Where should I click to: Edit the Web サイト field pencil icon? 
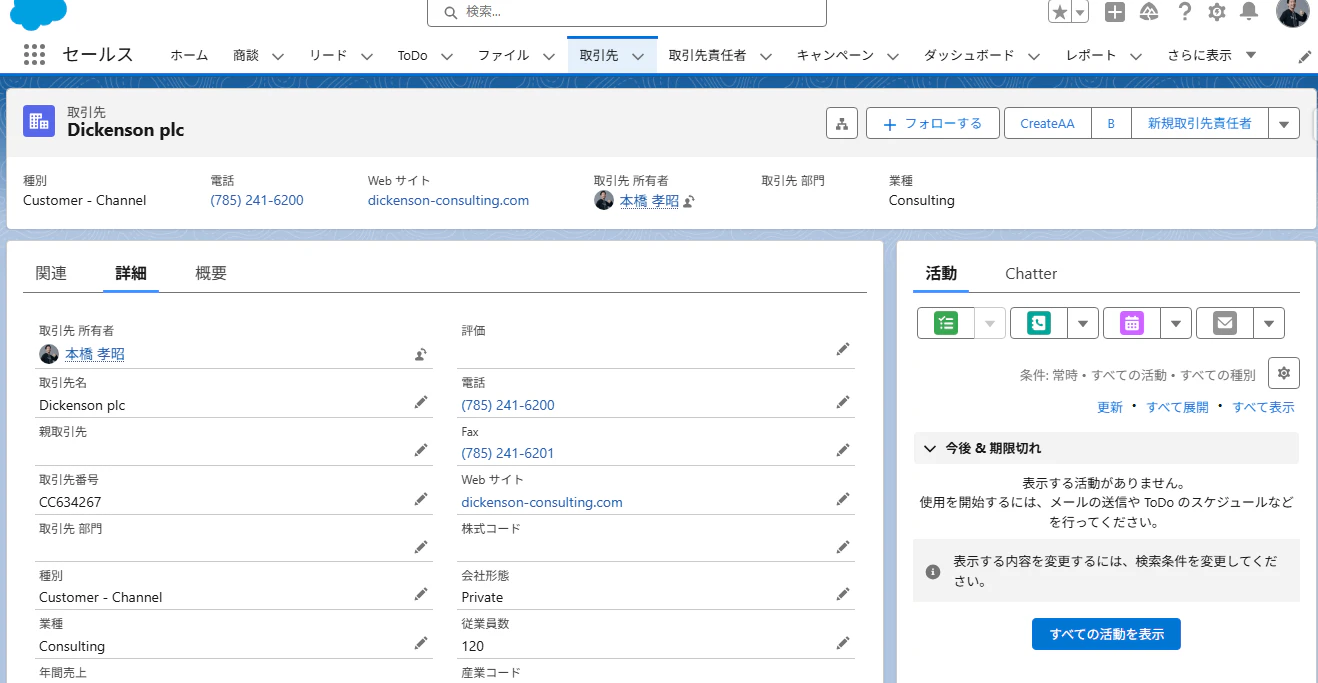click(x=843, y=498)
